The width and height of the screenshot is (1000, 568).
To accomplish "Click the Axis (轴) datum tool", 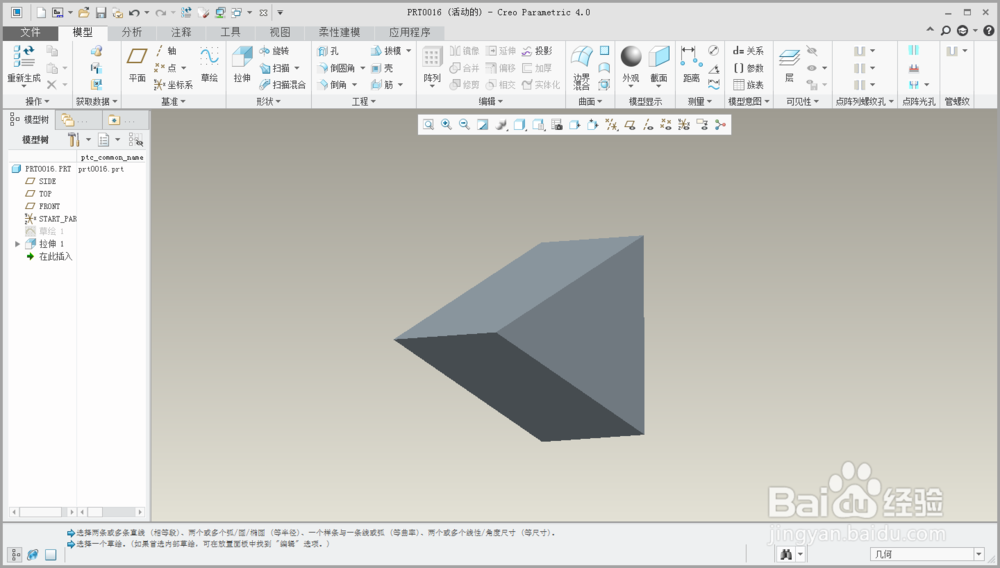I will tap(166, 51).
